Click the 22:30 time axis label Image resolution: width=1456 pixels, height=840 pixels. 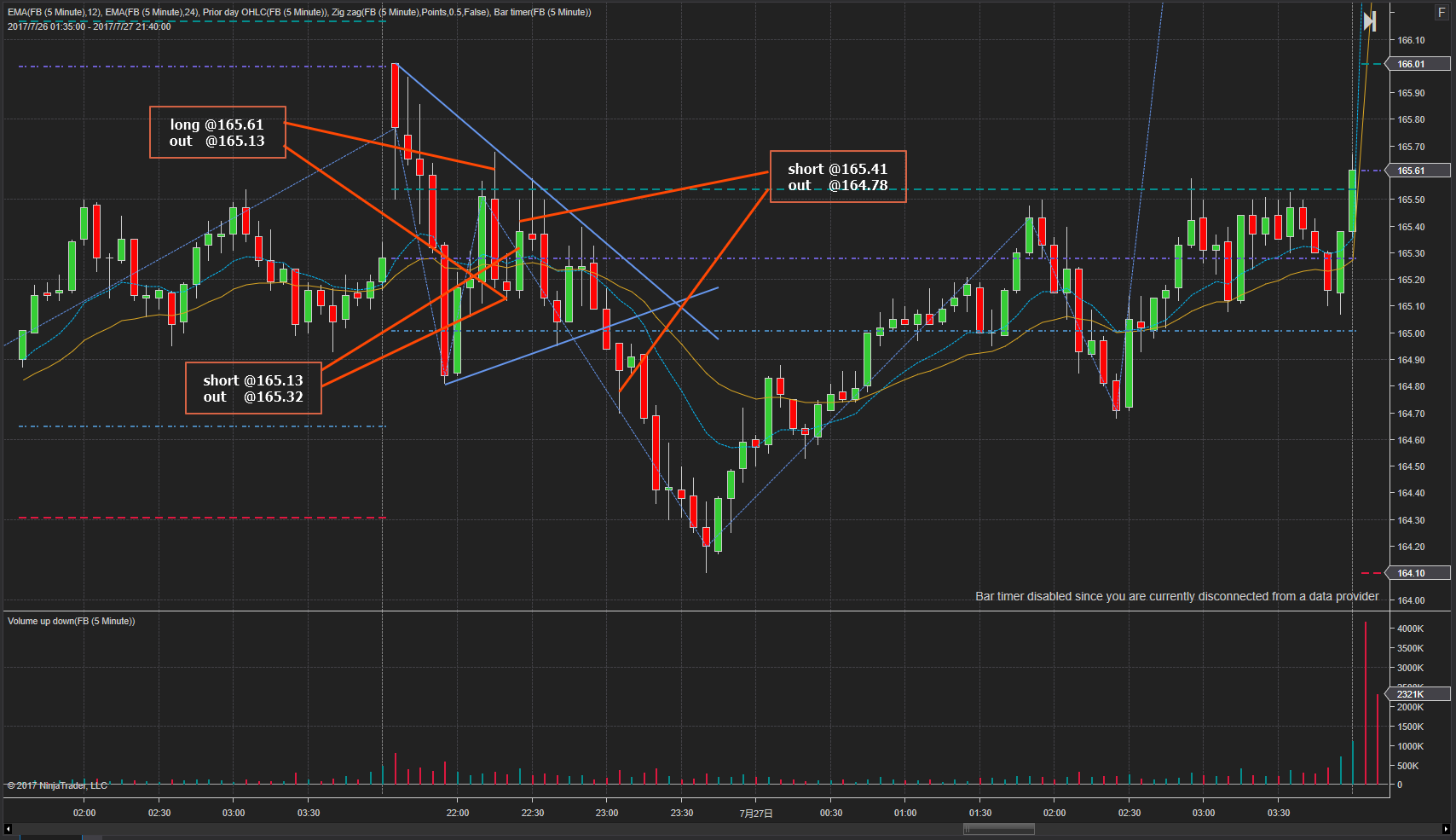click(x=533, y=813)
